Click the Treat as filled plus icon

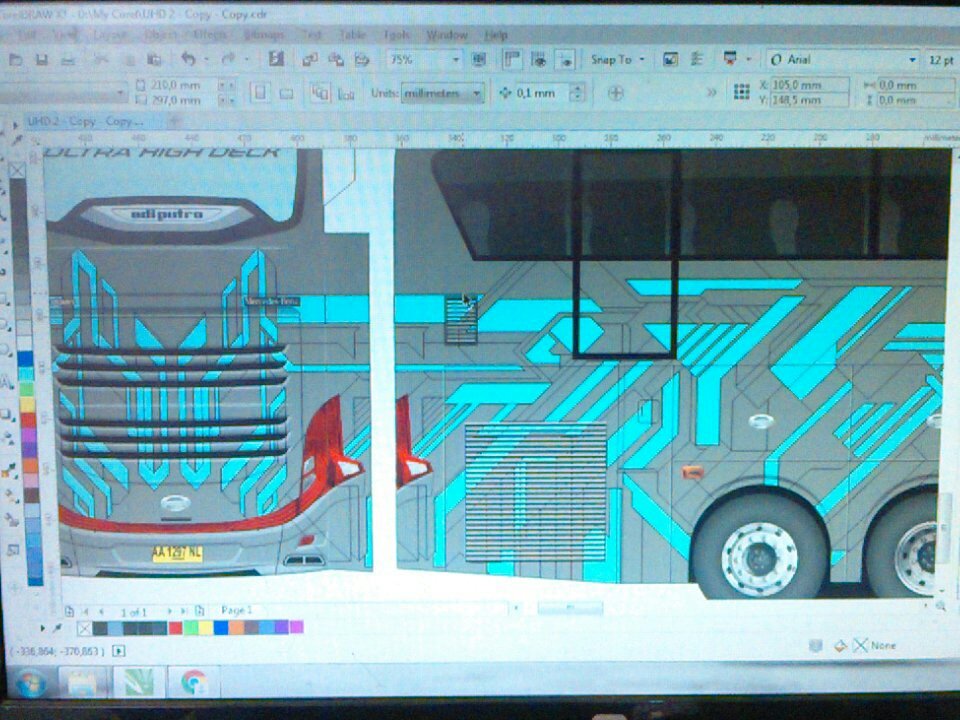(x=616, y=93)
